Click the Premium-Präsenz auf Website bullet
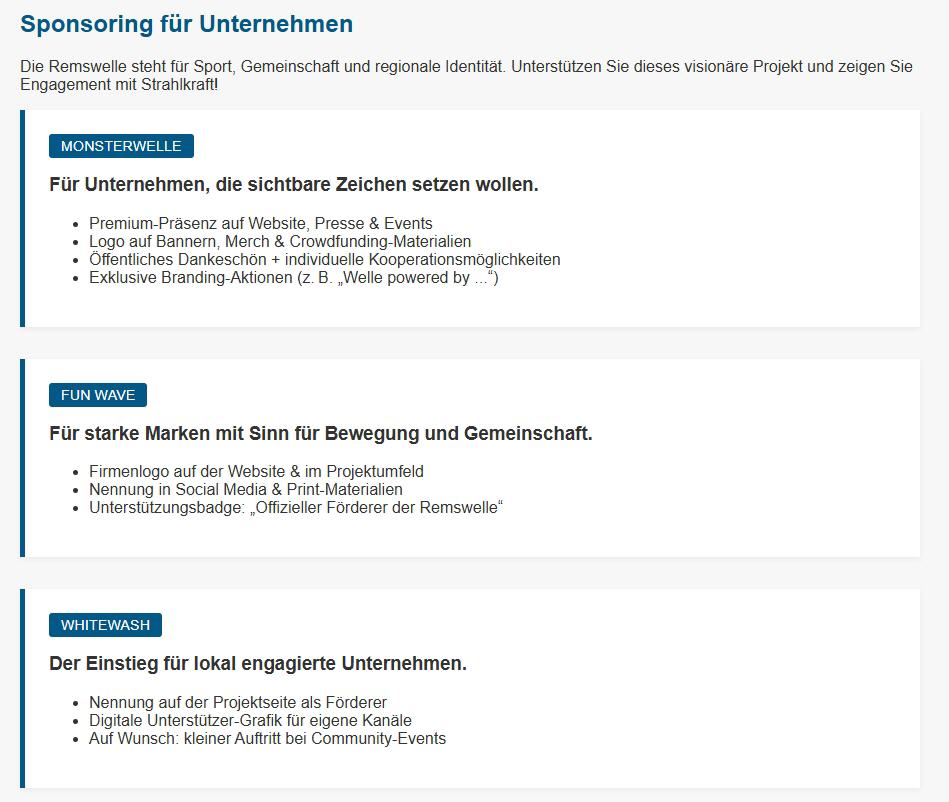 [x=261, y=223]
